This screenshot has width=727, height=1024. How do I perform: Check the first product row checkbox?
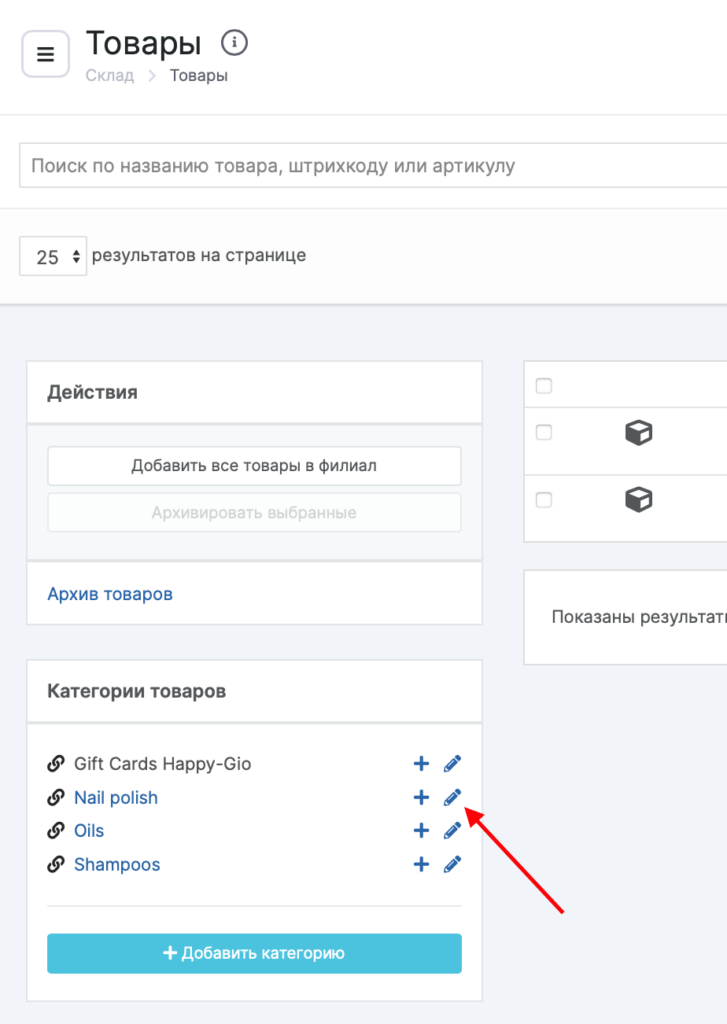544,433
